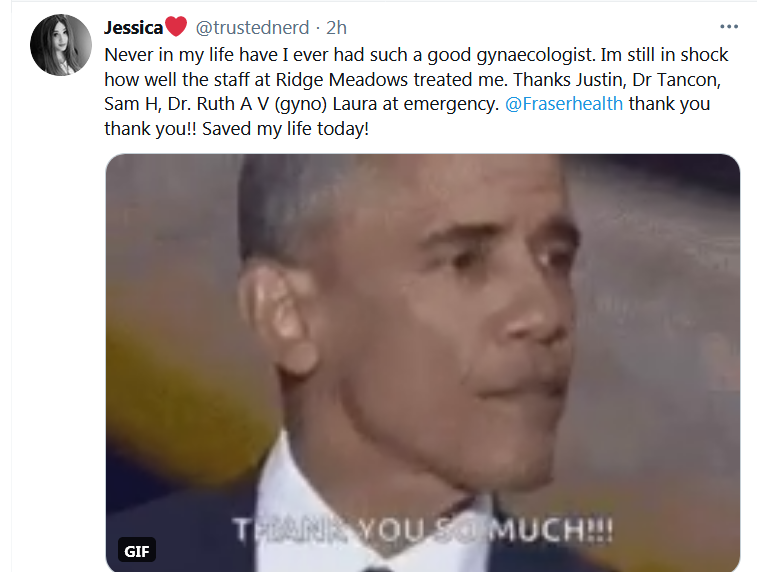
Task: Click the phrase Laura at emergency
Action: coord(416,104)
